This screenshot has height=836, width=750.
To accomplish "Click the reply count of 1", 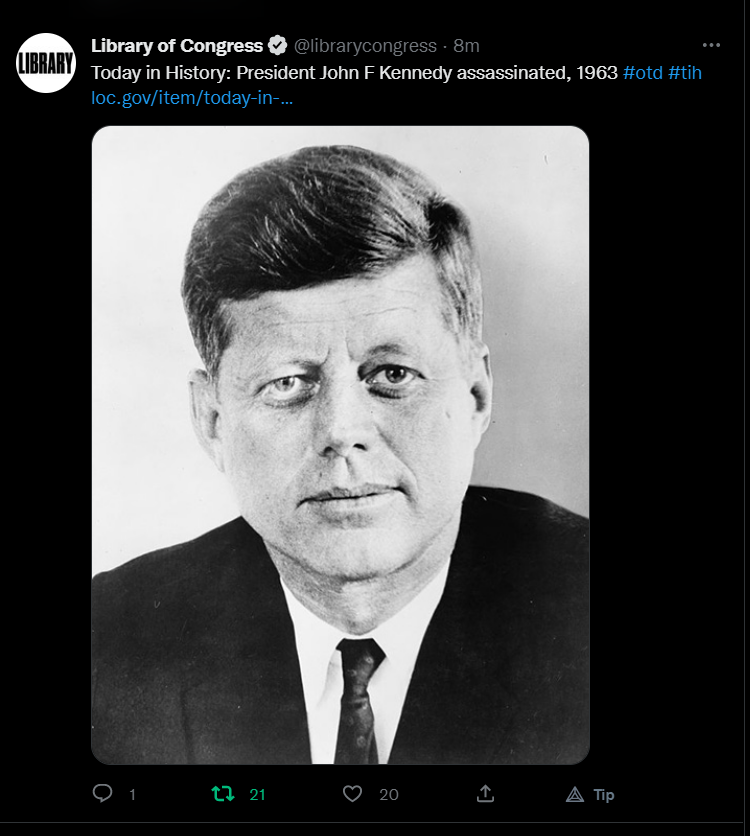I will pos(133,794).
